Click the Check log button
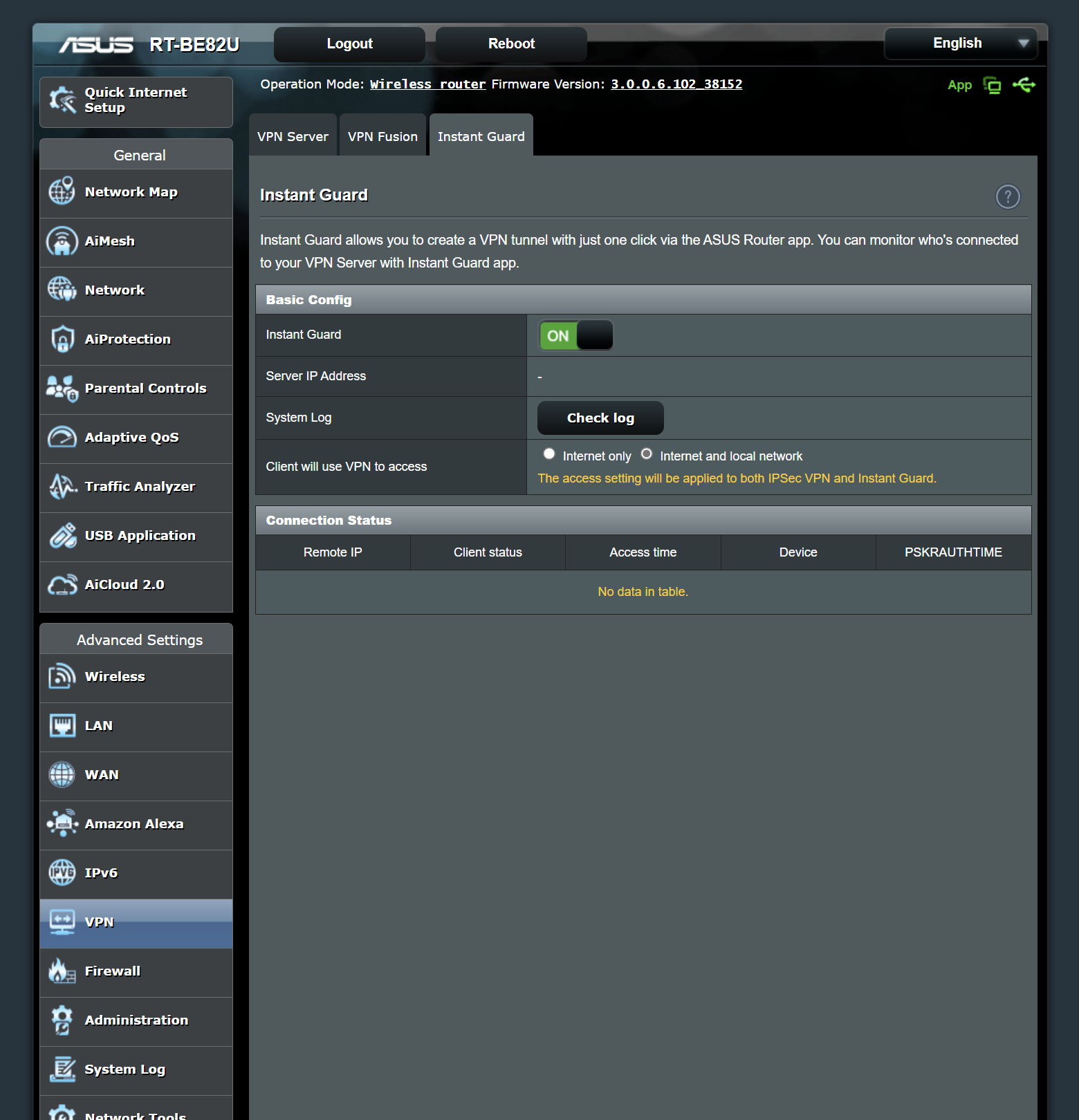This screenshot has width=1079, height=1120. (600, 418)
